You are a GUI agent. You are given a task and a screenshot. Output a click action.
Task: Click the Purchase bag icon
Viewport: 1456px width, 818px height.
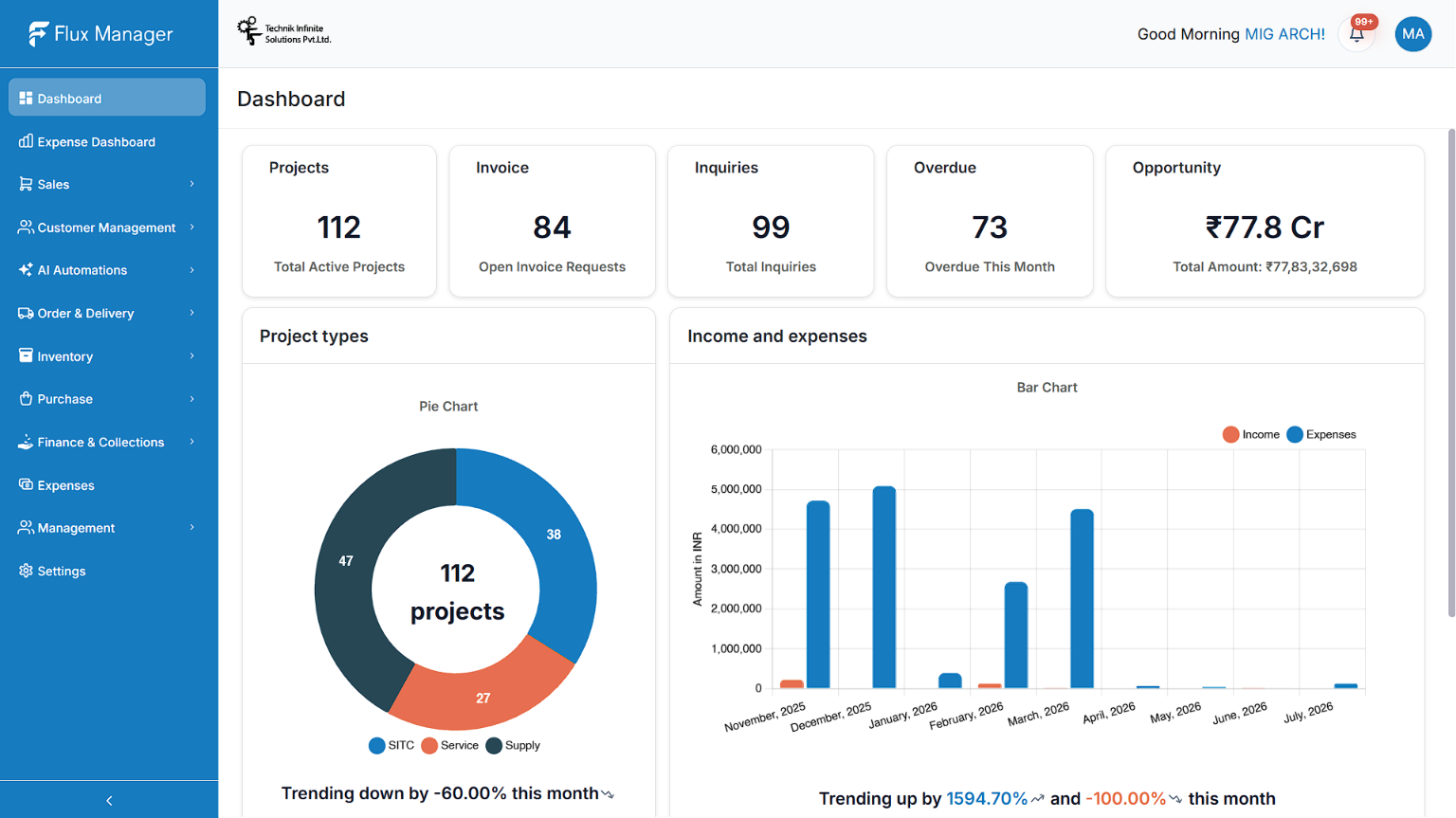[26, 399]
